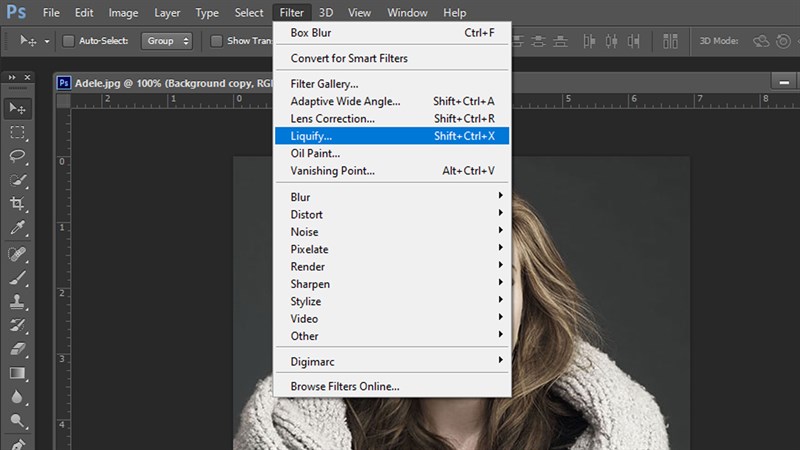This screenshot has width=800, height=450.
Task: Open the Move tool preset picker arrow
Action: [46, 41]
